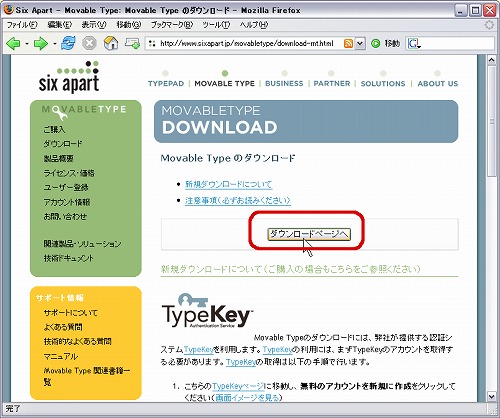
Task: Click ユーザー登録 in the sidebar
Action: pyautogui.click(x=66, y=188)
